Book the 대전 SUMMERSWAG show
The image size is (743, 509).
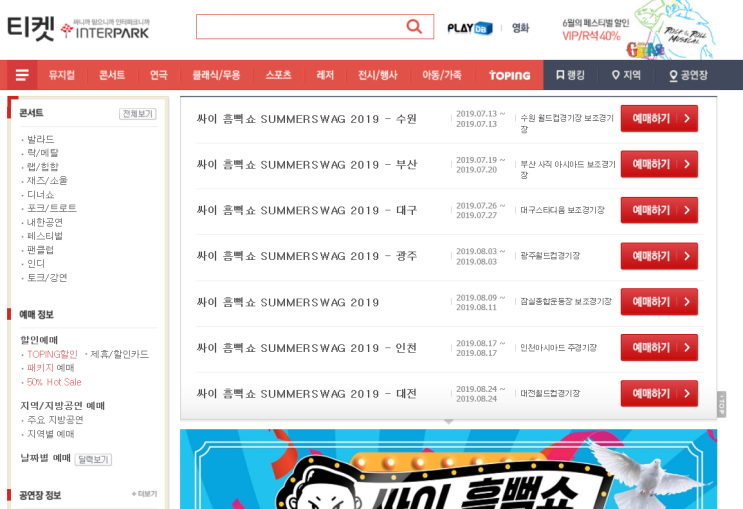tap(659, 393)
